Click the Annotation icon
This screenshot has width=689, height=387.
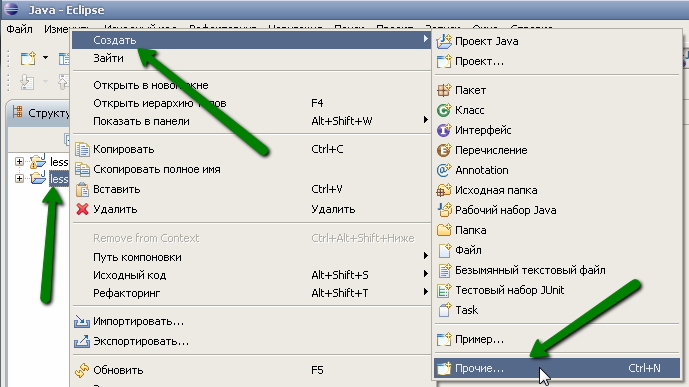pos(444,170)
